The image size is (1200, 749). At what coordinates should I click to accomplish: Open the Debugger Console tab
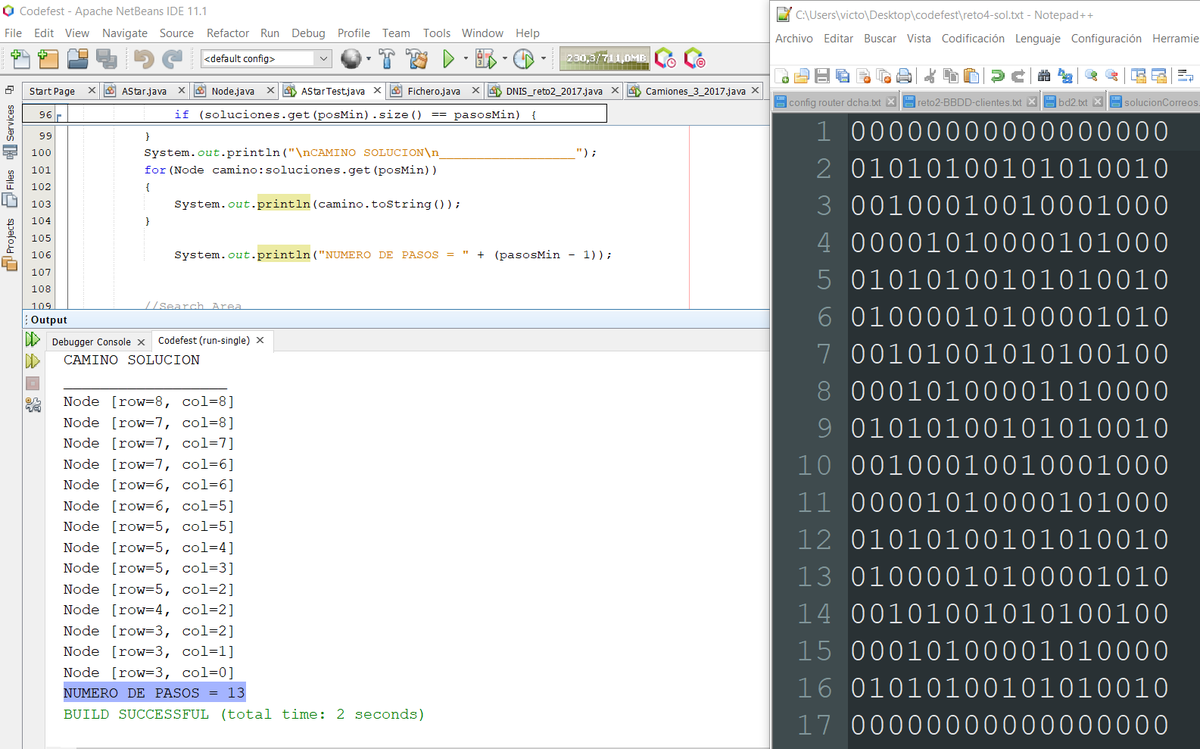(92, 342)
